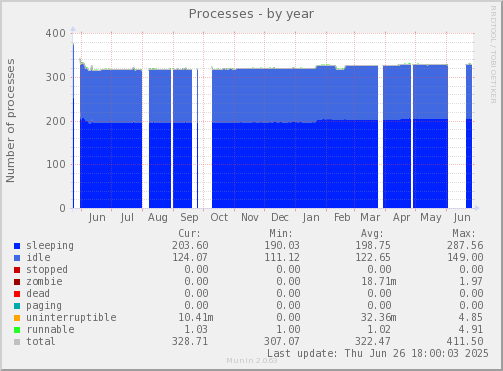Image resolution: width=503 pixels, height=371 pixels.
Task: Click the y-axis tick label 400
Action: [x=56, y=33]
